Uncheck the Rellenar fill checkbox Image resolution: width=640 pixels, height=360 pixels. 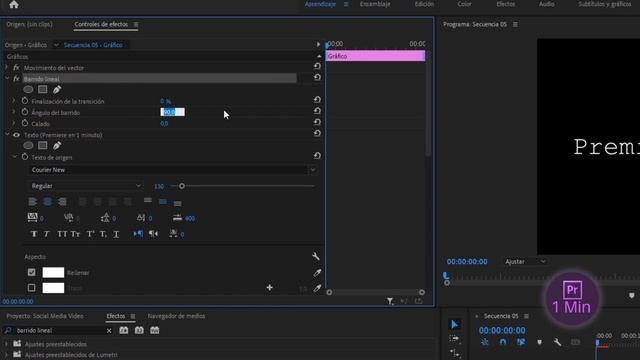31,272
